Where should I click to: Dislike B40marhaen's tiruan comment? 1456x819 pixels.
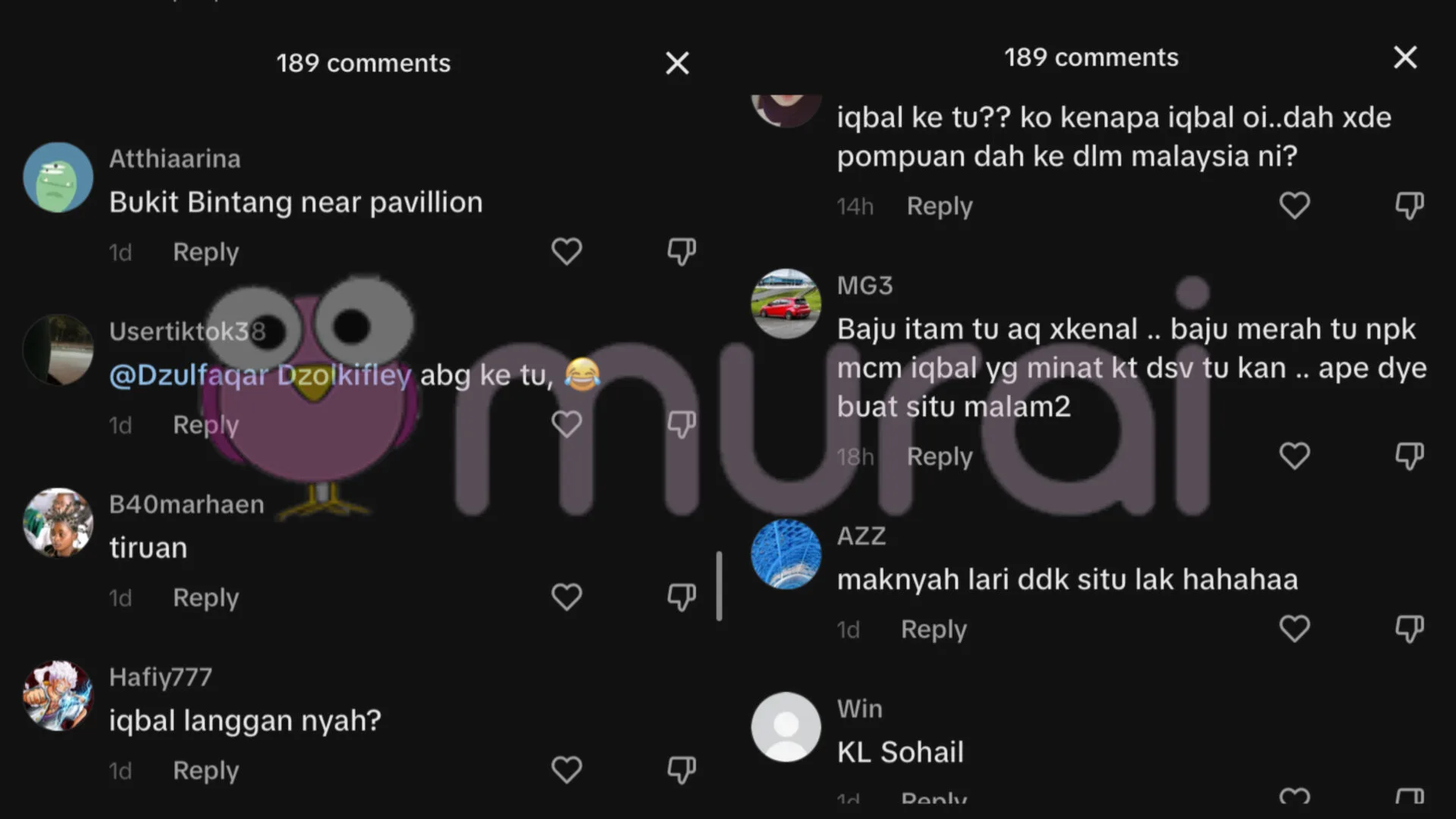[682, 598]
